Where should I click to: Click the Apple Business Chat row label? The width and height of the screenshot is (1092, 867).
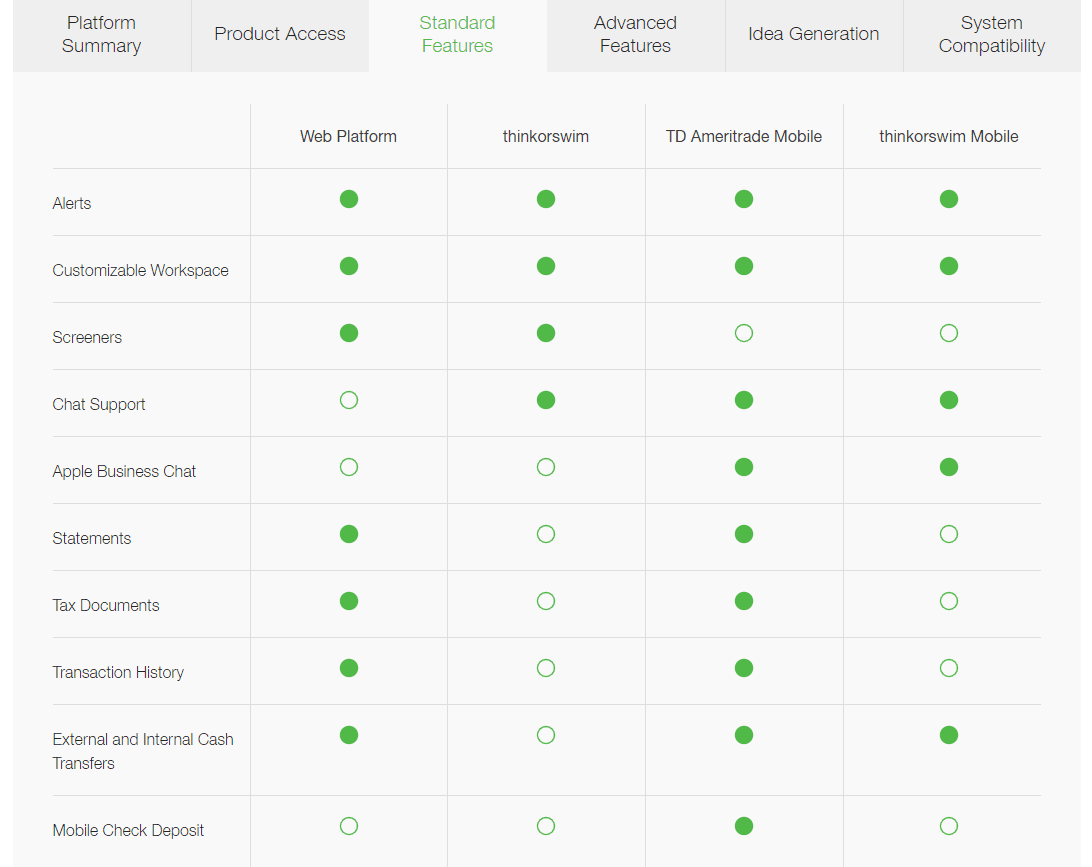124,471
